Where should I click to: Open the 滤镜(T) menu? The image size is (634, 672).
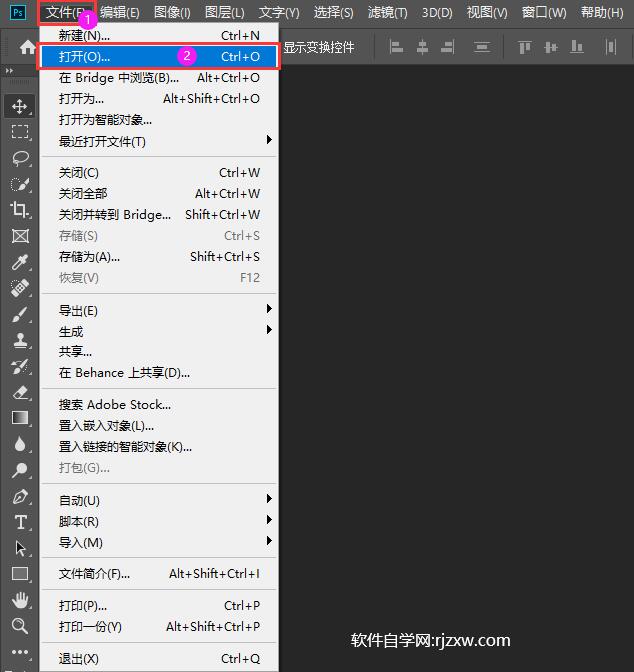pos(388,13)
